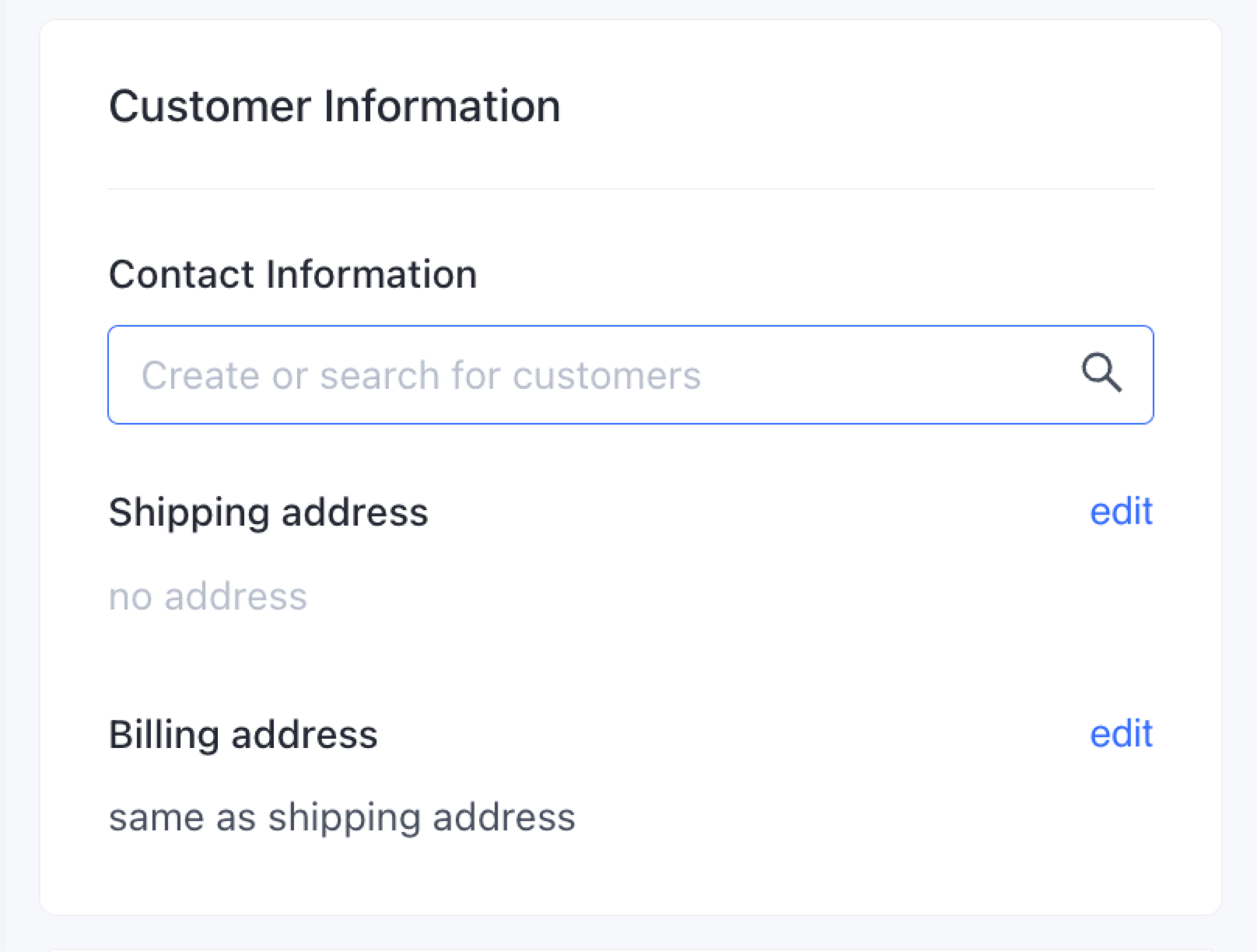This screenshot has width=1257, height=952.
Task: Select the Shipping address label
Action: 268,512
